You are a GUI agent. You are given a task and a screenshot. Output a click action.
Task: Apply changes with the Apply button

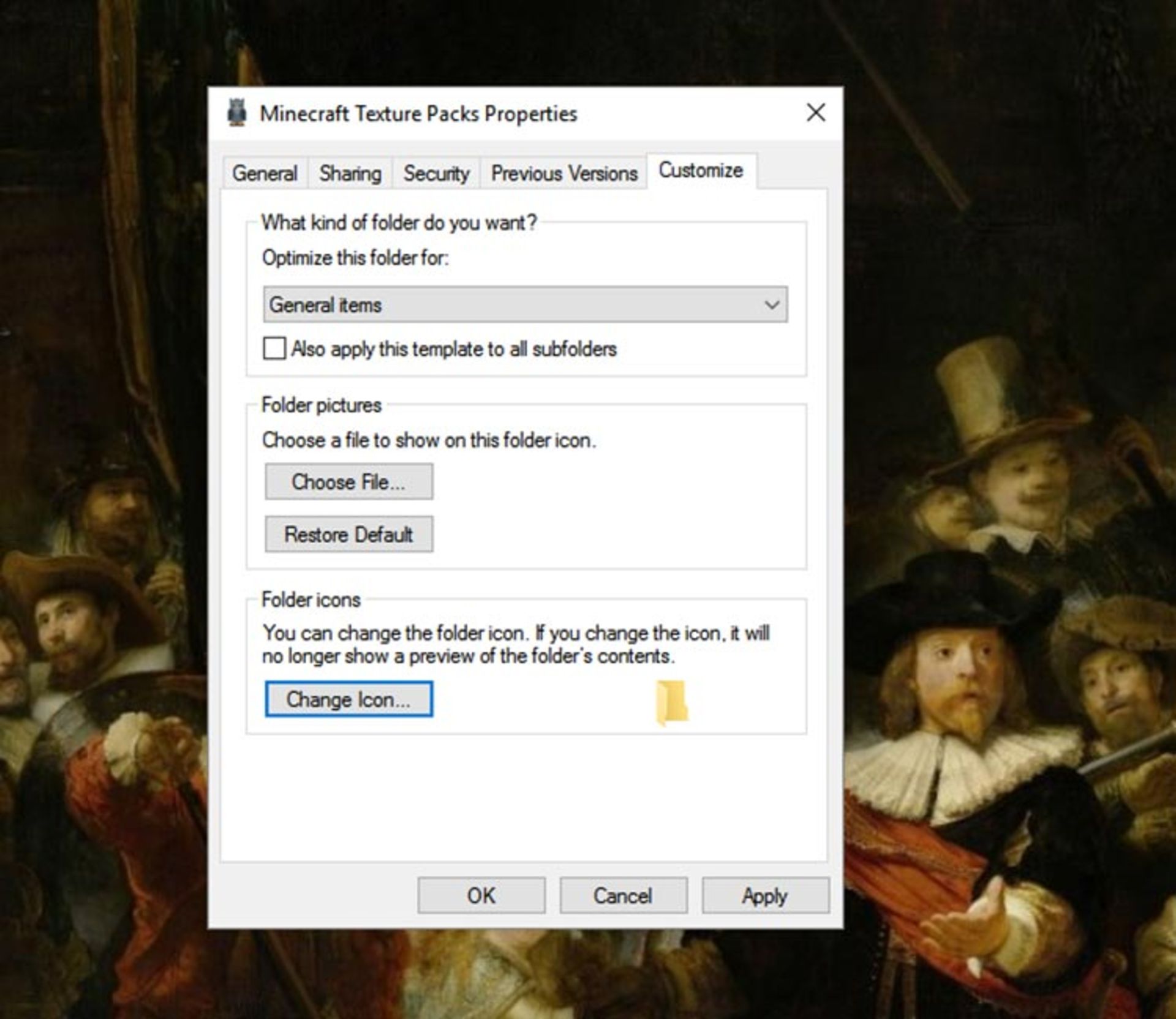766,896
